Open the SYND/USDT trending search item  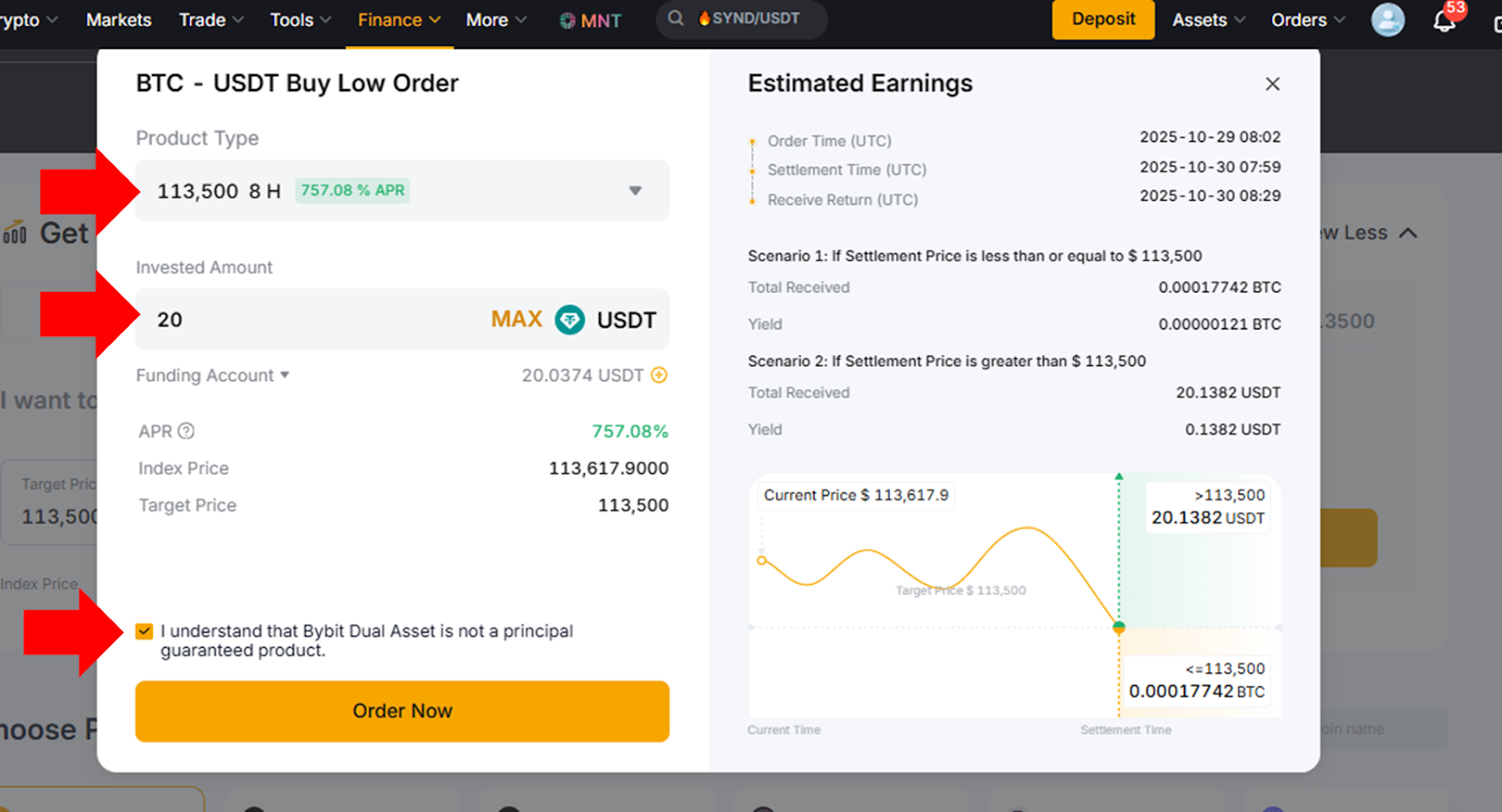coord(749,18)
